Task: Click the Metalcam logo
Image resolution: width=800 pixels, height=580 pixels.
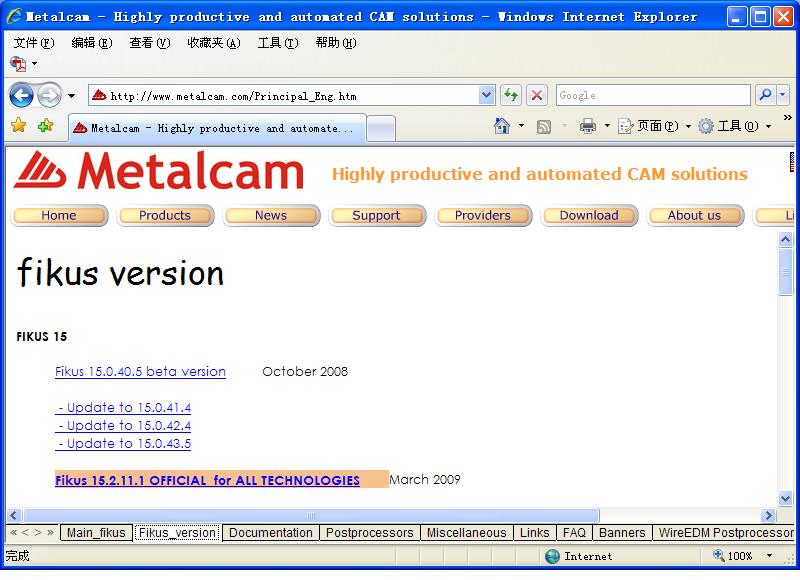Action: click(x=159, y=170)
